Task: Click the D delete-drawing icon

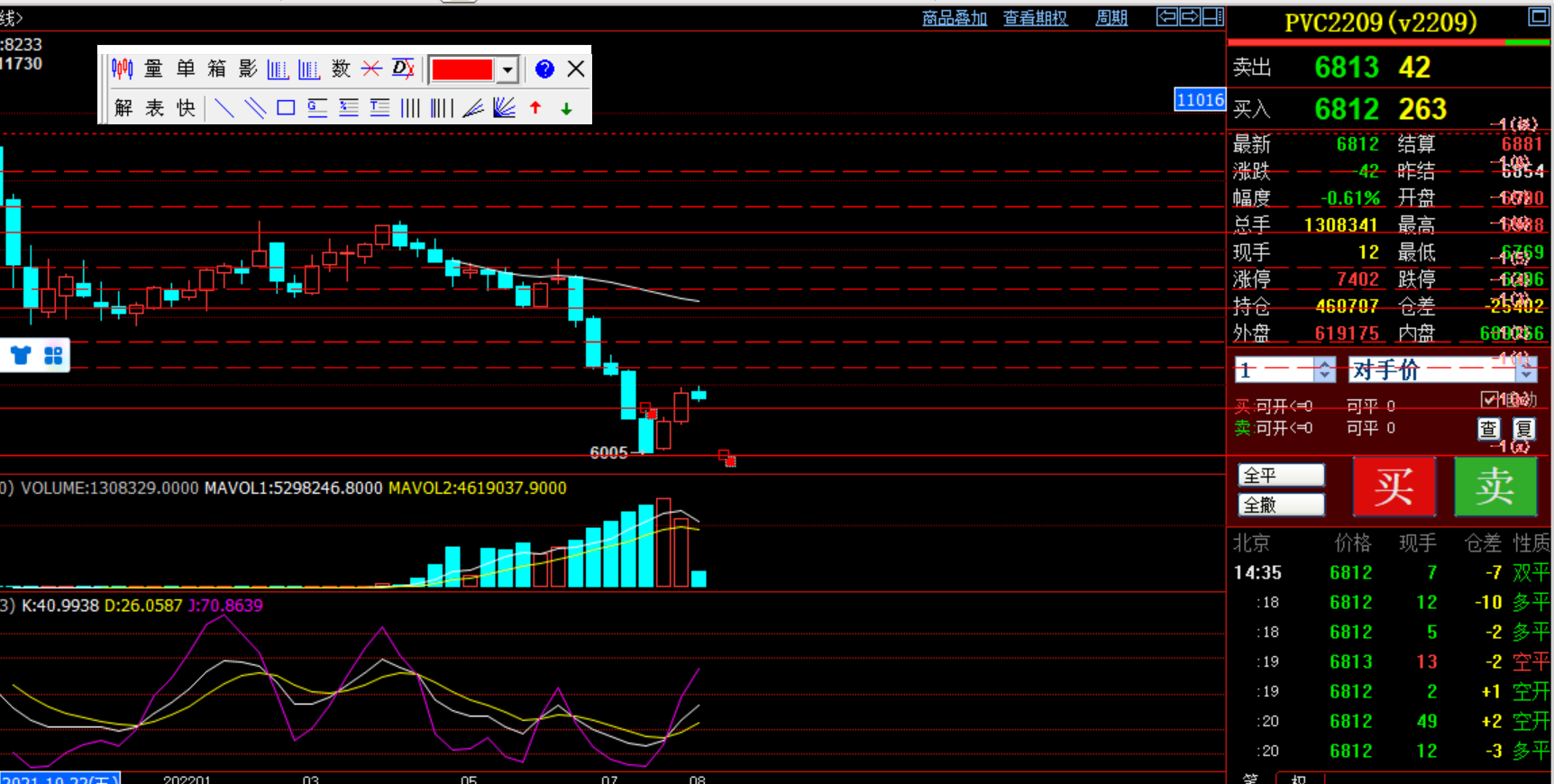Action: click(x=403, y=68)
